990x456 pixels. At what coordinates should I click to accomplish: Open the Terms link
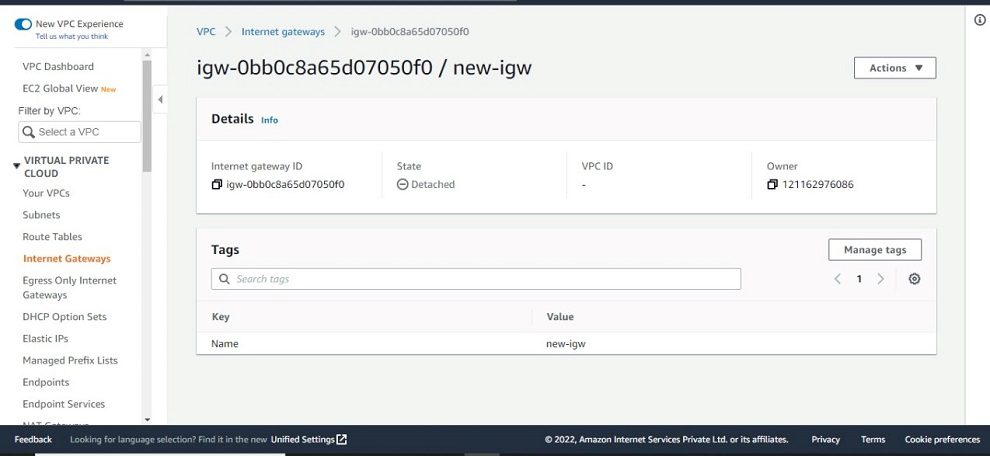tap(873, 440)
